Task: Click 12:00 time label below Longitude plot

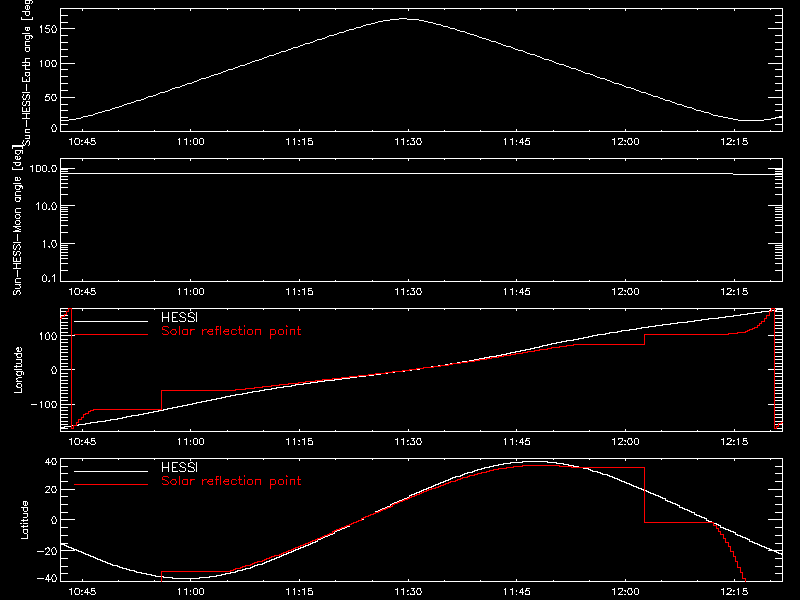Action: (626, 442)
